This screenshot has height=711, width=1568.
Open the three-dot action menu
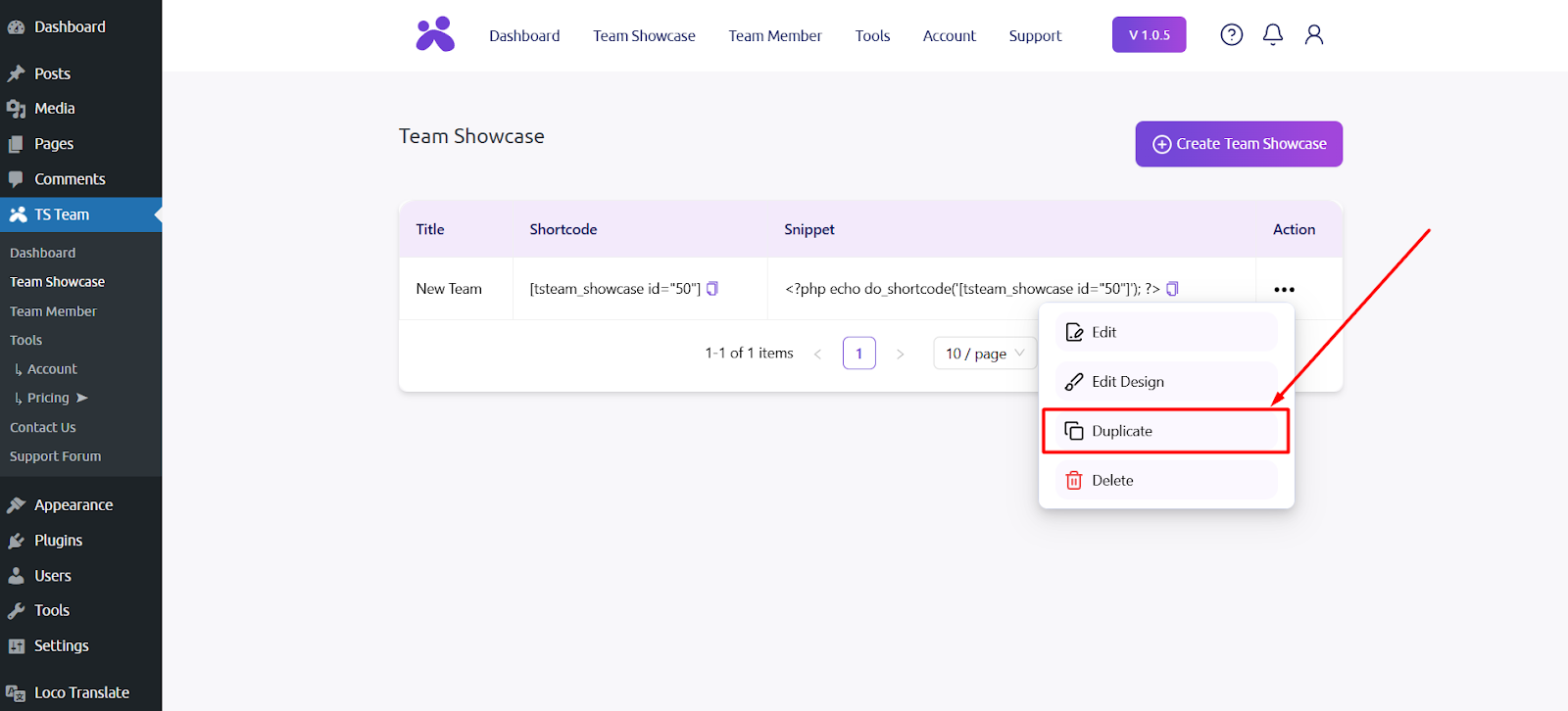(x=1284, y=290)
